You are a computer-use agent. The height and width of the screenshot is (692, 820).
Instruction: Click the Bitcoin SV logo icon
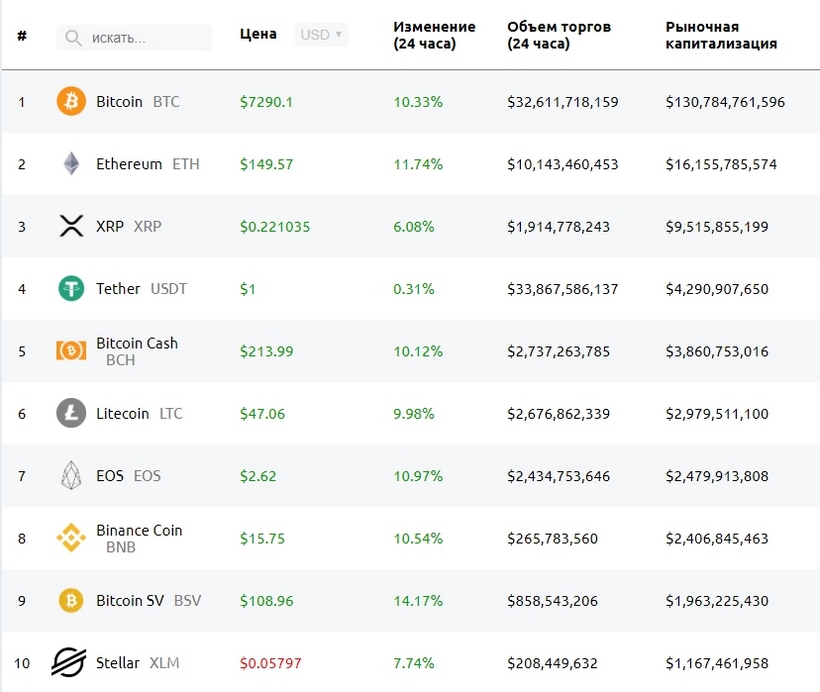coord(71,600)
